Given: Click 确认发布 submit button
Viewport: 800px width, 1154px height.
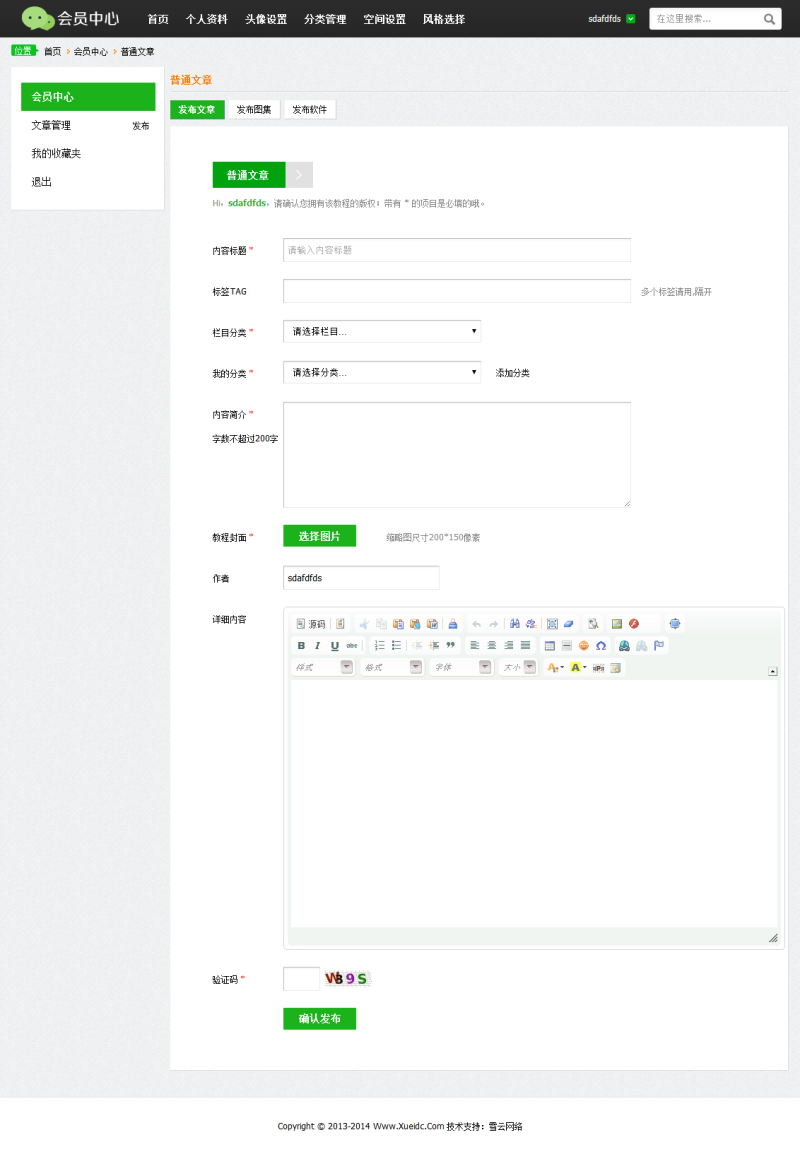Looking at the screenshot, I should [319, 1019].
